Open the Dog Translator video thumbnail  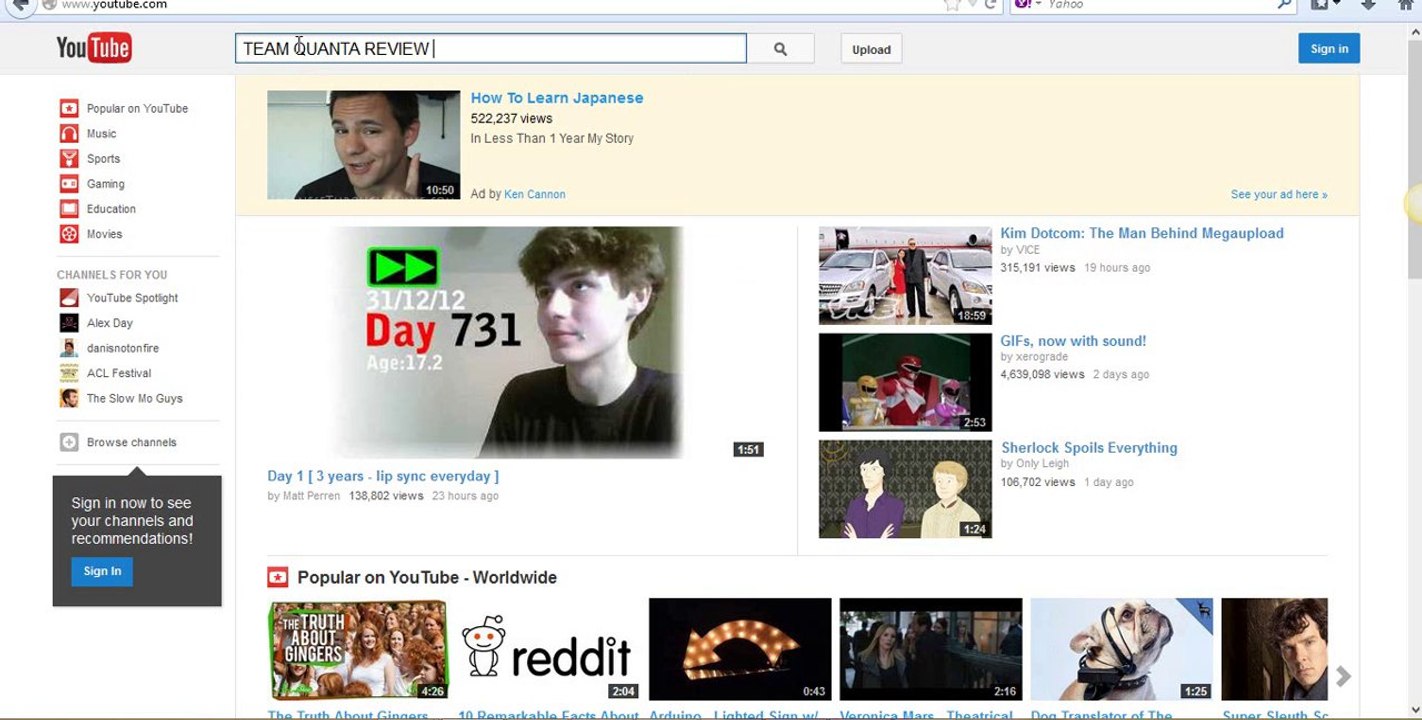tap(1122, 649)
